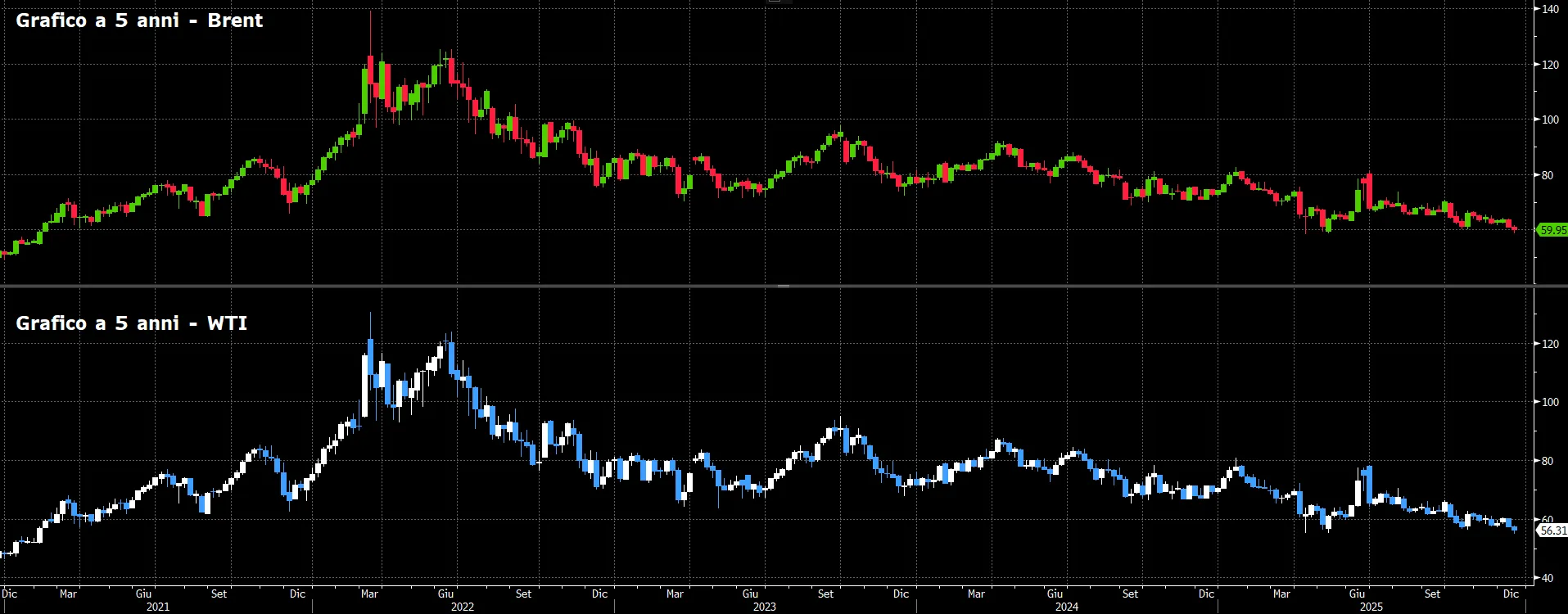
Task: Click the 'Grafico a 5 anni - WTI' title
Action: 131,323
